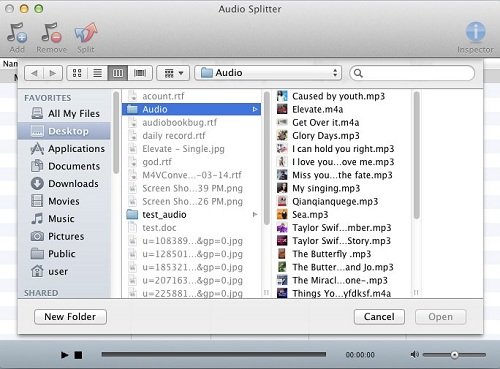Viewport: 500px width, 369px height.
Task: Click the Glory Days.mp3 artwork icon
Action: tap(282, 136)
